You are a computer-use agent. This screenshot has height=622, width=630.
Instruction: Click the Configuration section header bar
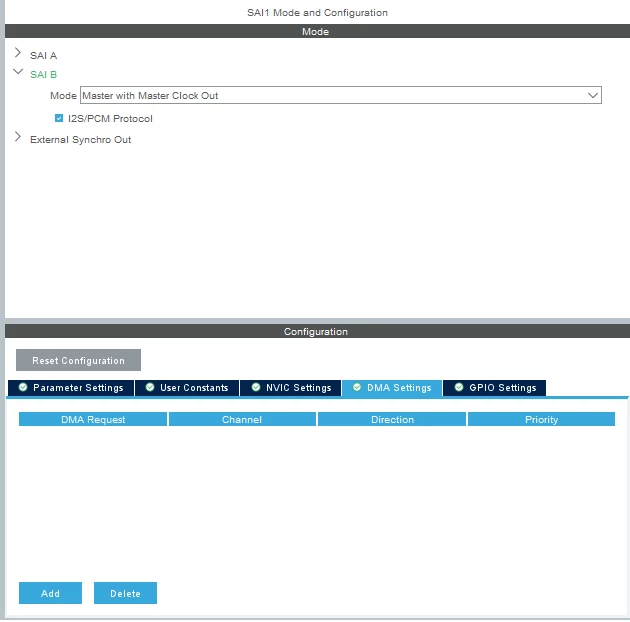317,331
